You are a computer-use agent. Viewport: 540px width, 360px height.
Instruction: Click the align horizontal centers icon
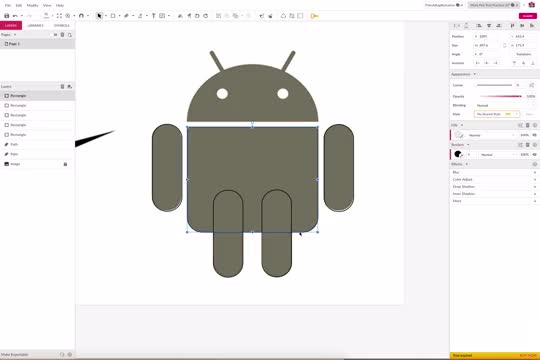point(489,26)
